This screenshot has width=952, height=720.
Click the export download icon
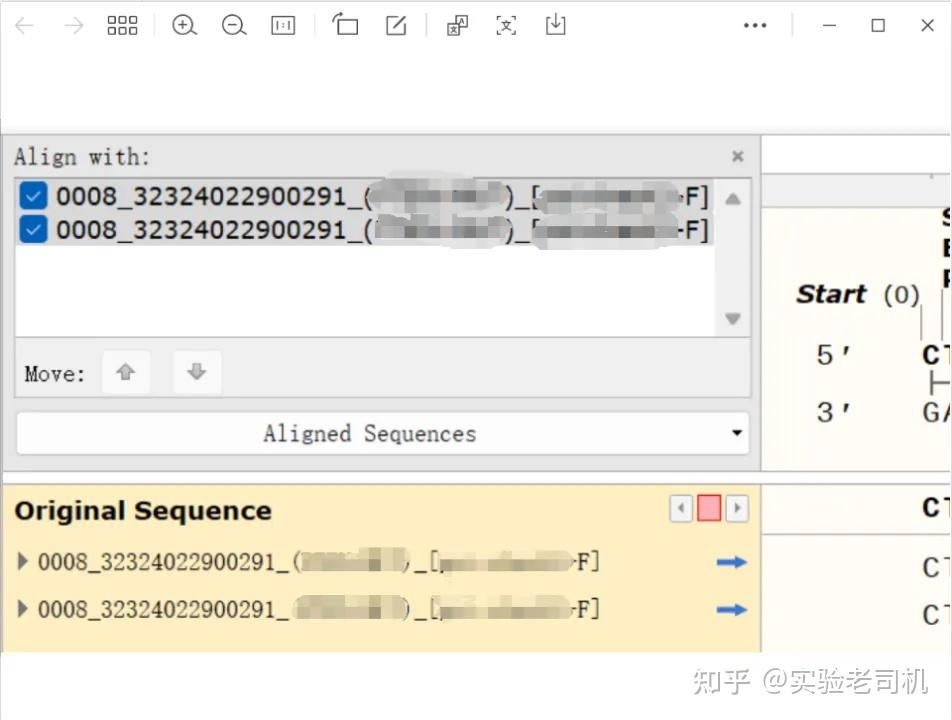coord(556,25)
